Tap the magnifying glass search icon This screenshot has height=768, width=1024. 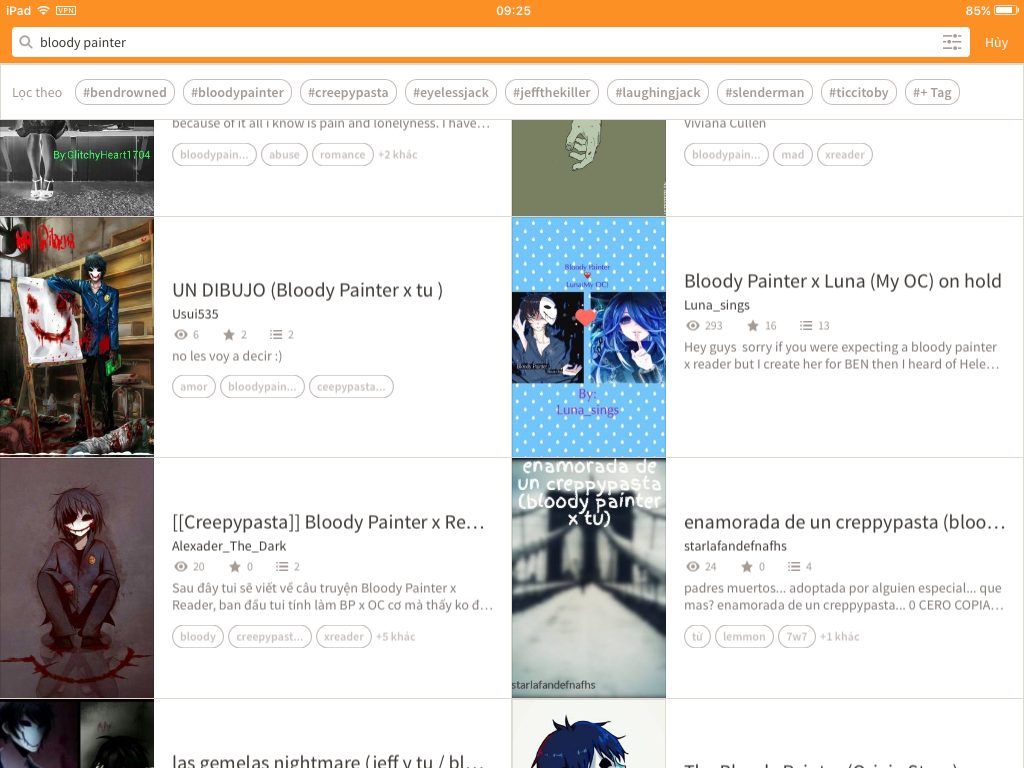(x=25, y=42)
